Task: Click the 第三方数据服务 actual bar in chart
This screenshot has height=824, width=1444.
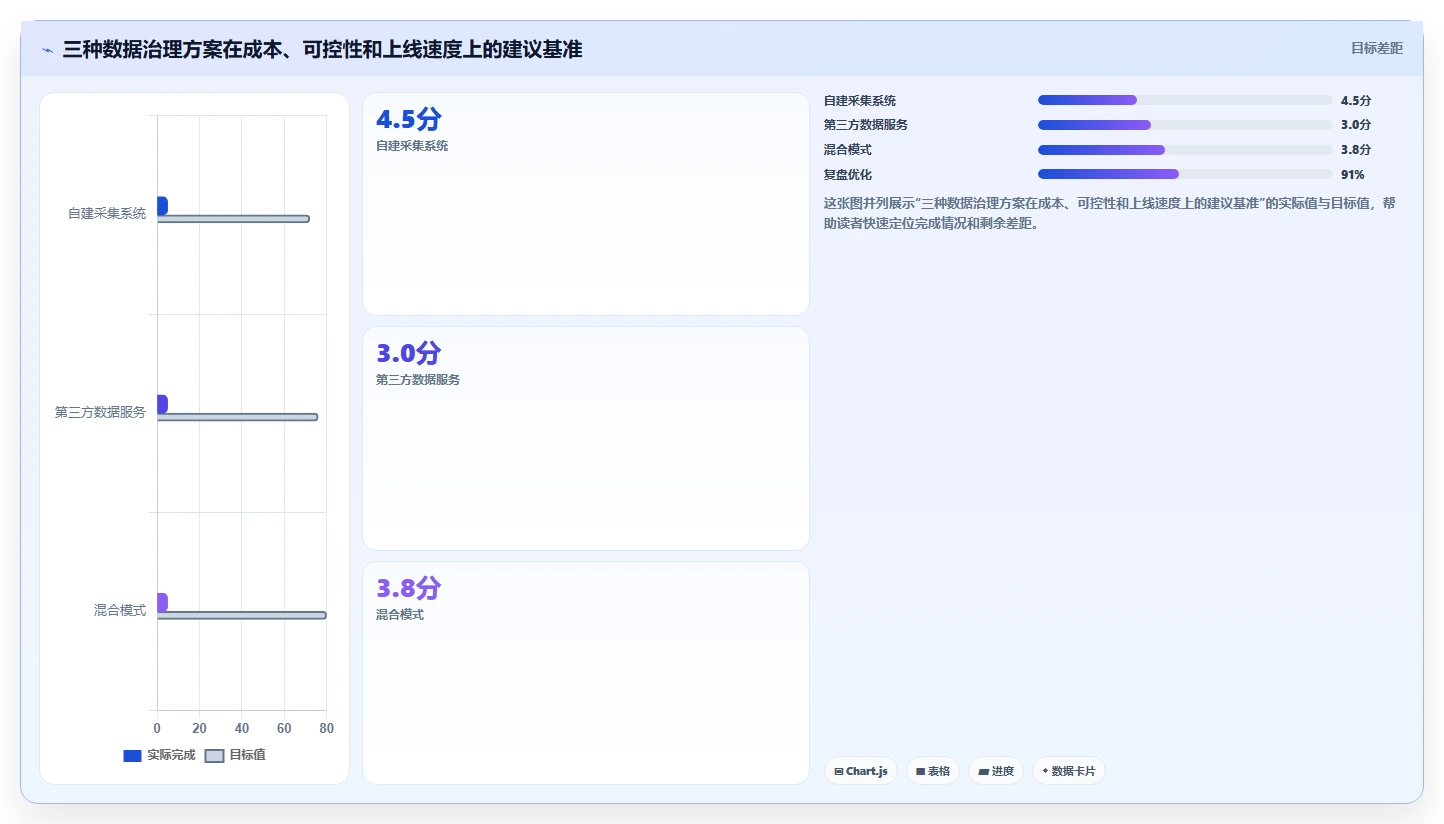Action: coord(162,404)
